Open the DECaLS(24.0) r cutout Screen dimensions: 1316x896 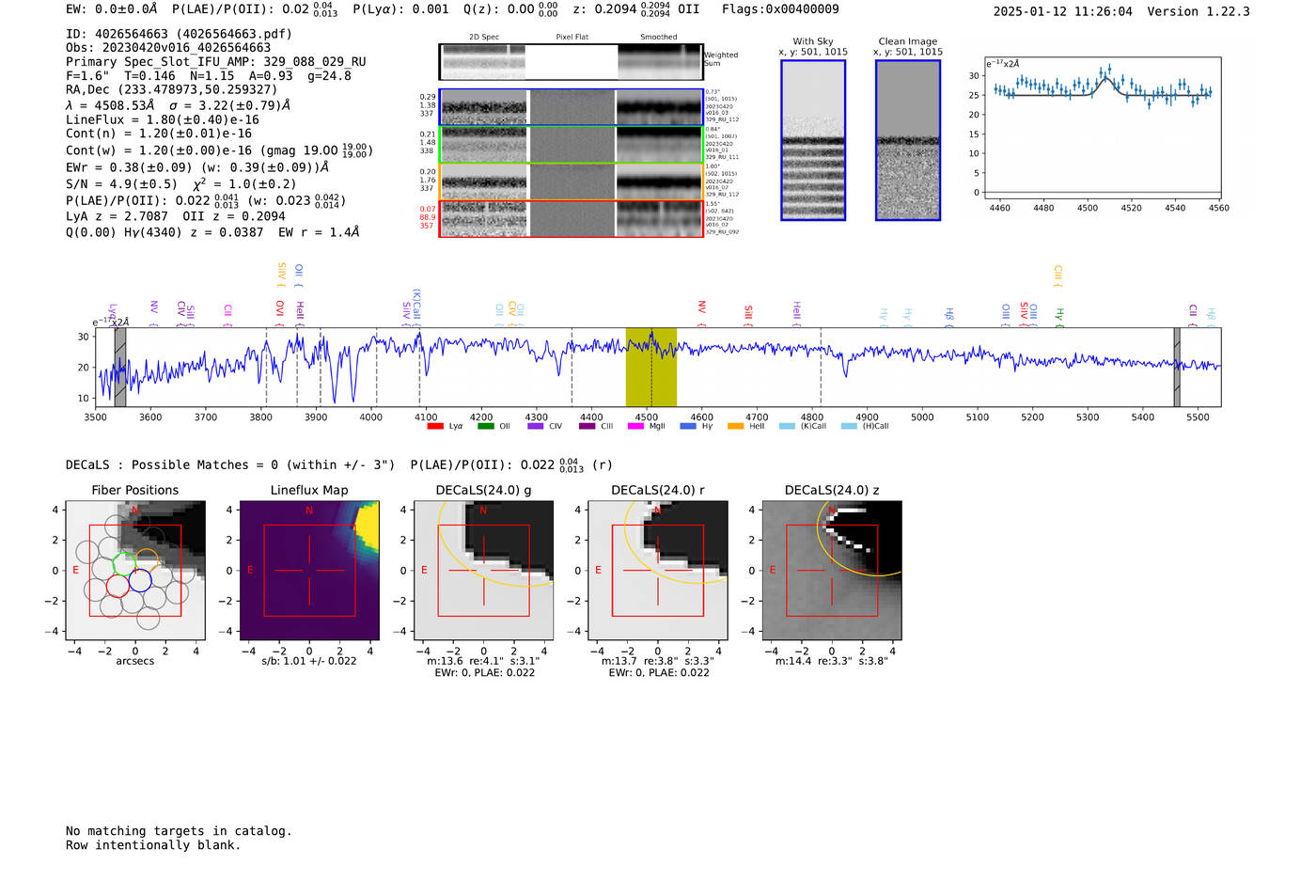pos(657,571)
